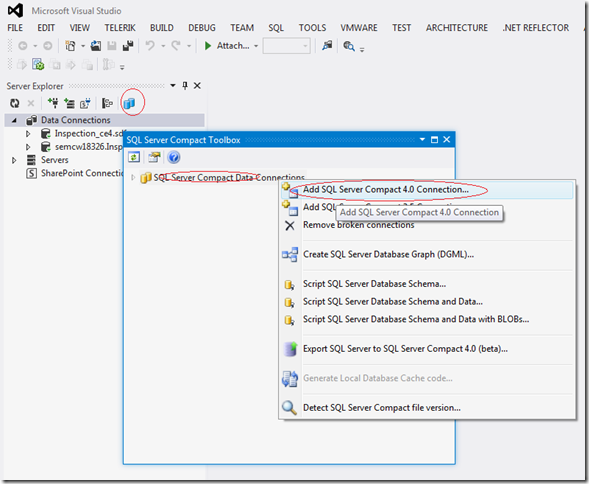Open the first toolbar row overflow options arrow
Image resolution: width=589 pixels, height=484 pixels.
362,49
